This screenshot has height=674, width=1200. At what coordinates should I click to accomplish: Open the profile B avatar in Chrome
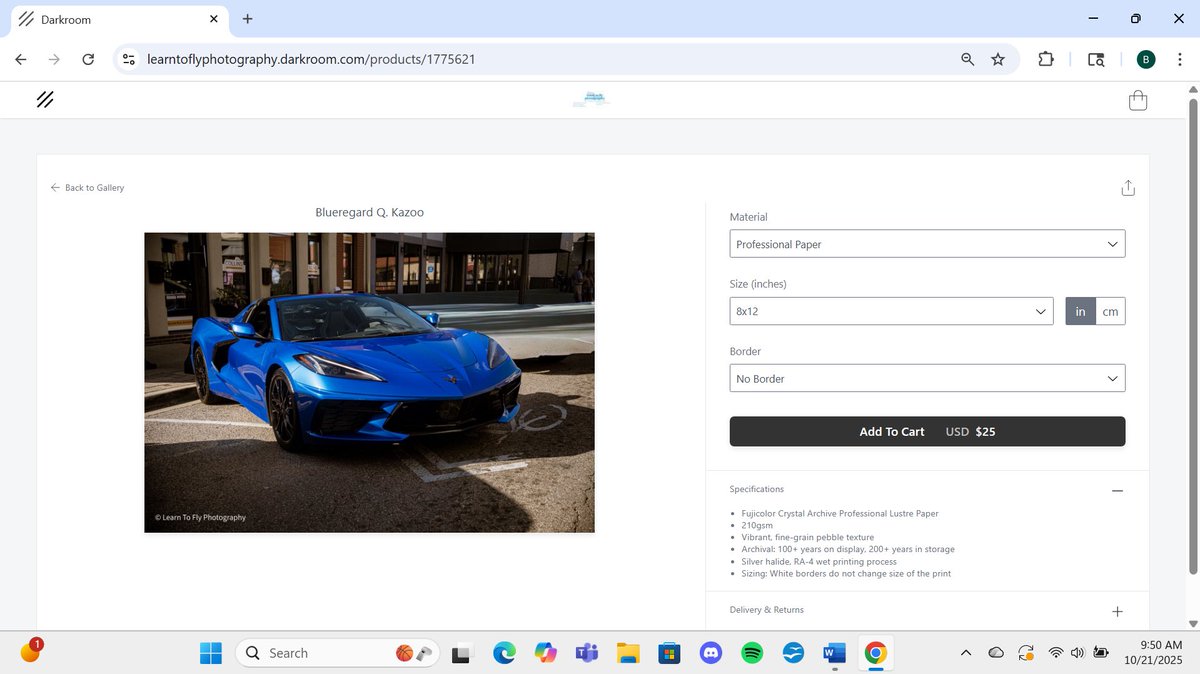(x=1146, y=59)
